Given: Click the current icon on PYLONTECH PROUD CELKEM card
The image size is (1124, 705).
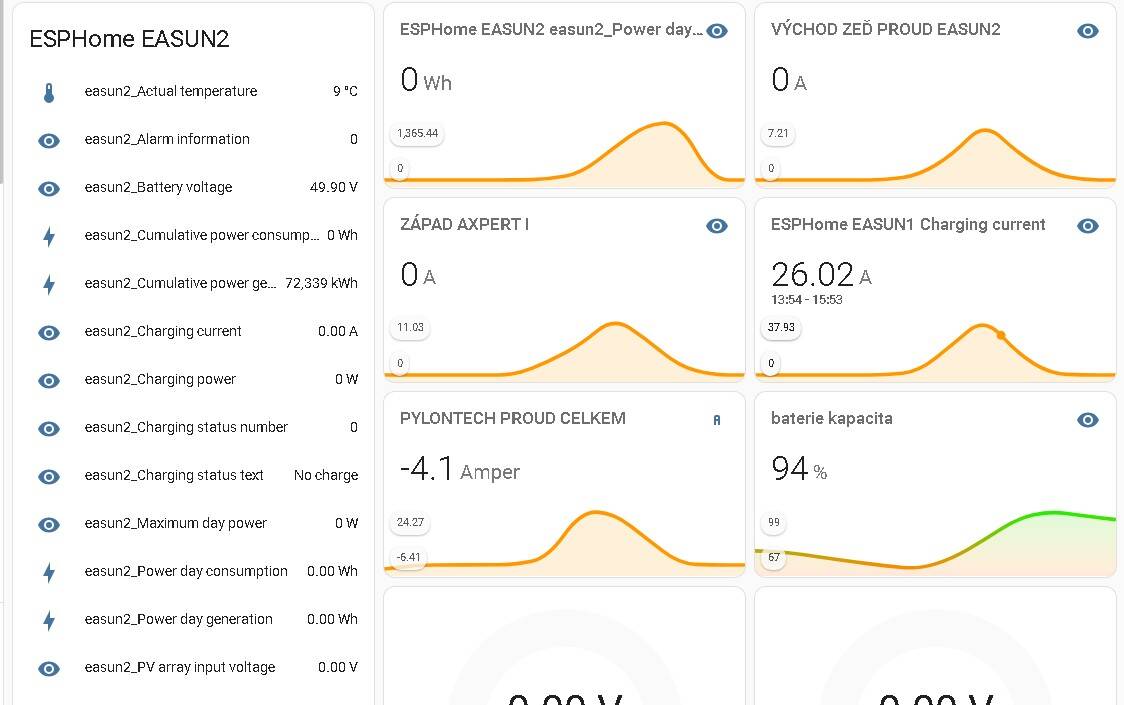Looking at the screenshot, I should (716, 420).
